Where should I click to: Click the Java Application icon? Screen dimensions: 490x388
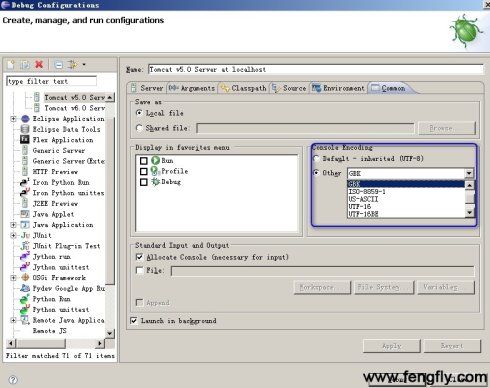(25, 225)
